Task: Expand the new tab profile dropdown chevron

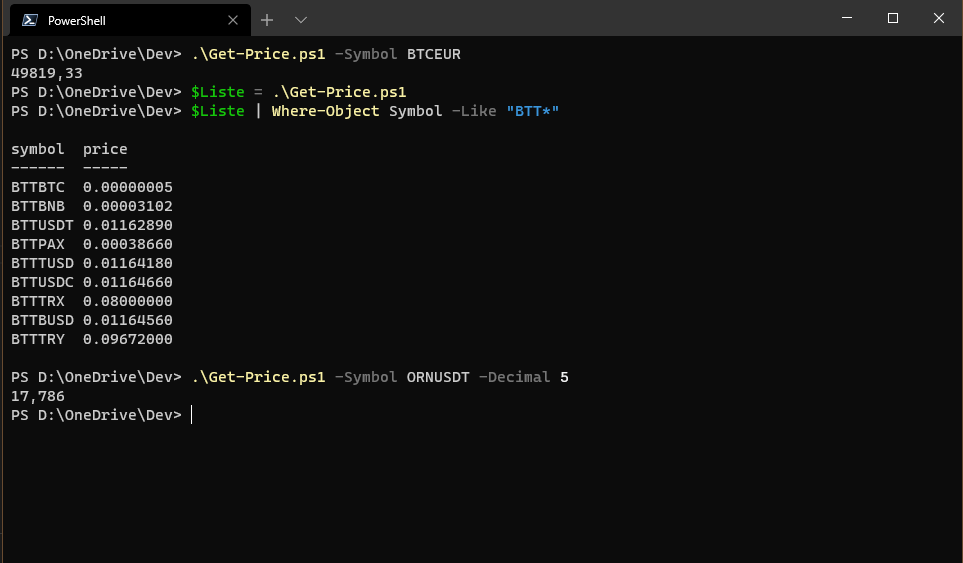Action: coord(301,19)
